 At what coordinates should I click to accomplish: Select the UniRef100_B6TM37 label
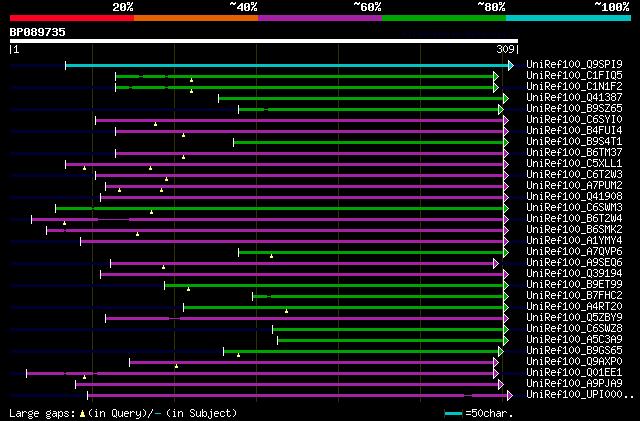click(x=574, y=152)
